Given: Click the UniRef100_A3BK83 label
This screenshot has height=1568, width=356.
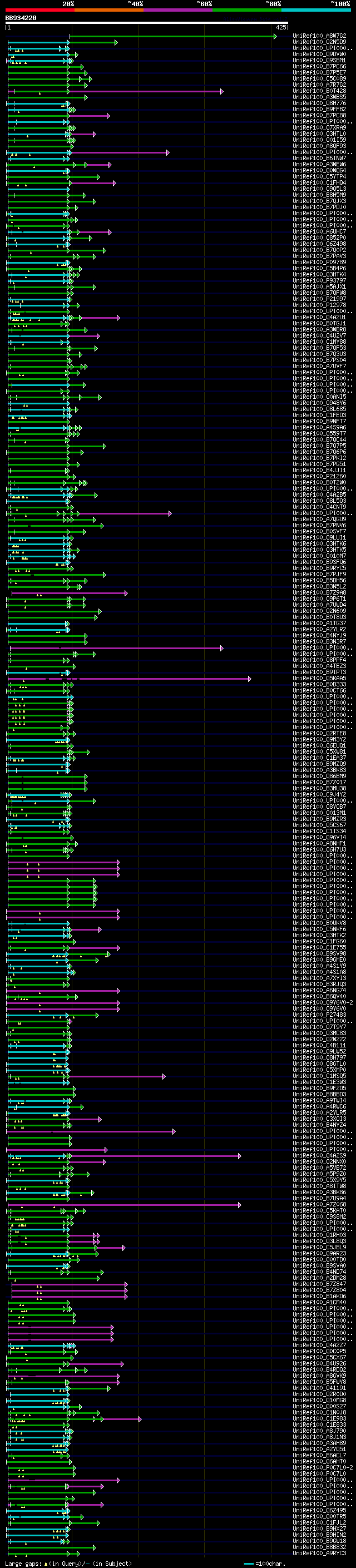Looking at the screenshot, I should (x=319, y=770).
